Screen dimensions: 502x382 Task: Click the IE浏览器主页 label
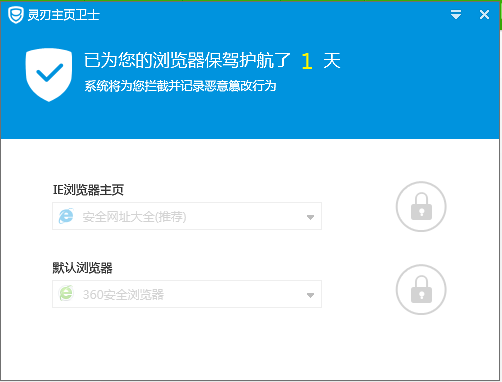(88, 190)
